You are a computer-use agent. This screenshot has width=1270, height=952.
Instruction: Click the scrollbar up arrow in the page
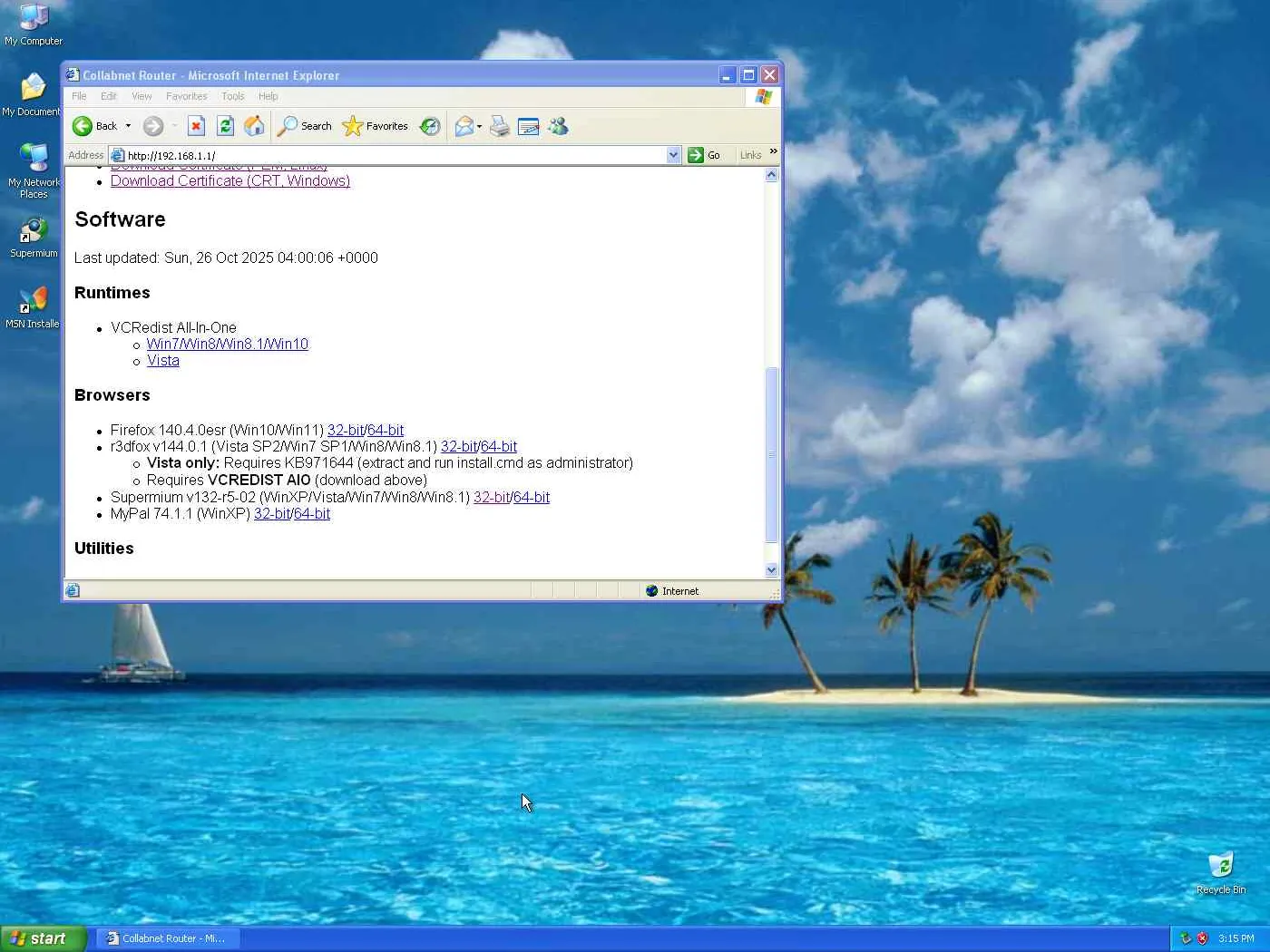(x=772, y=175)
